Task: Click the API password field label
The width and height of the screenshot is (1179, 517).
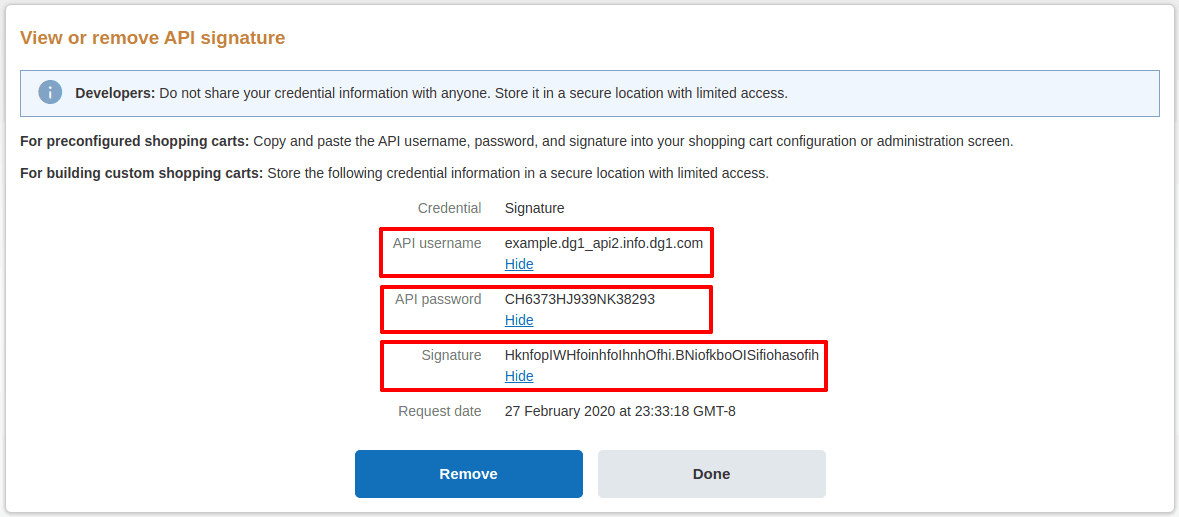Action: pos(438,299)
